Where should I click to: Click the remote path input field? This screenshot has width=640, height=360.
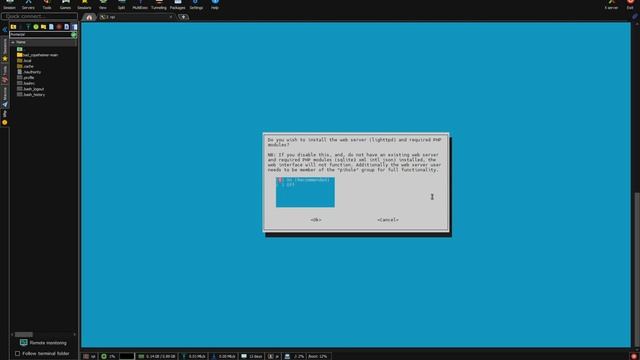click(40, 35)
